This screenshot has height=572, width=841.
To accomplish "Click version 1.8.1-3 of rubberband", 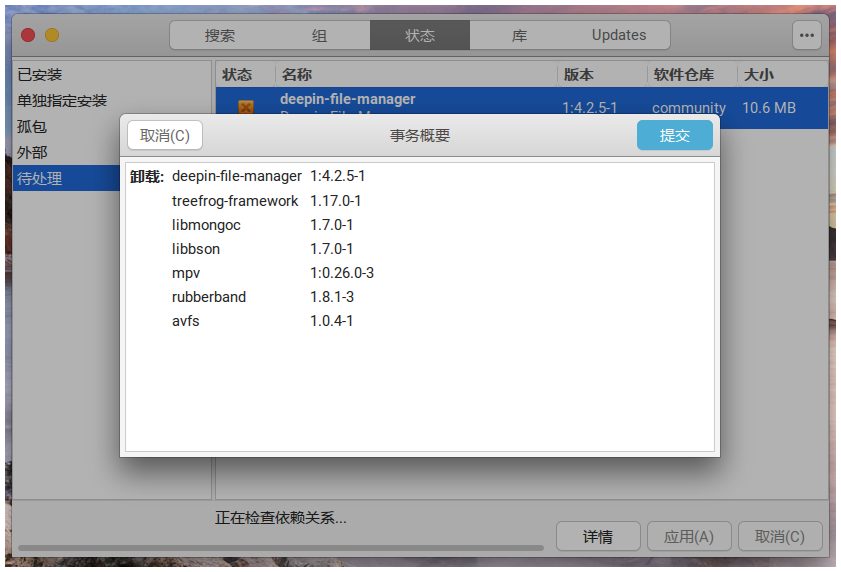I will pos(332,297).
